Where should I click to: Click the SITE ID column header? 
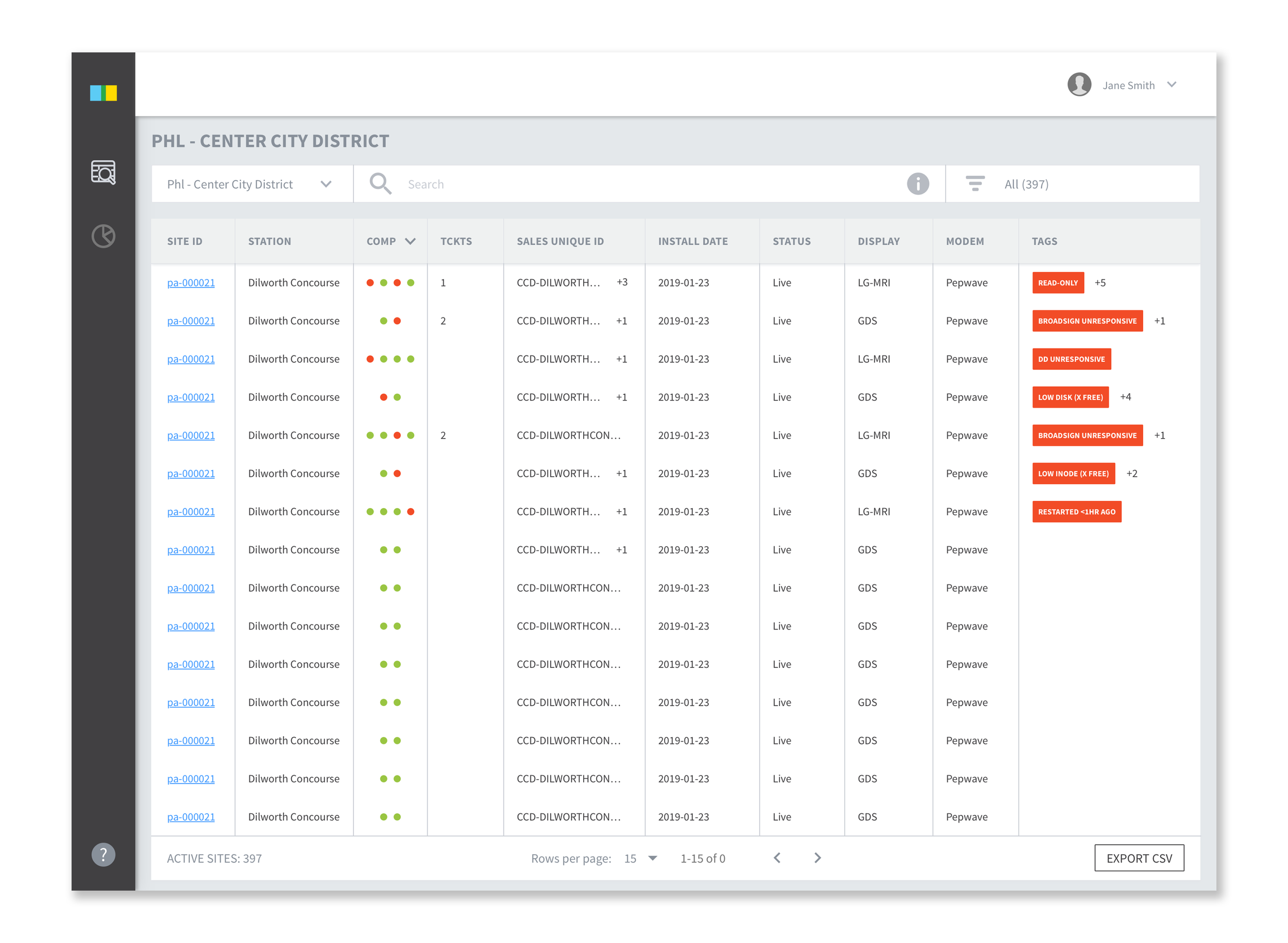click(x=184, y=242)
